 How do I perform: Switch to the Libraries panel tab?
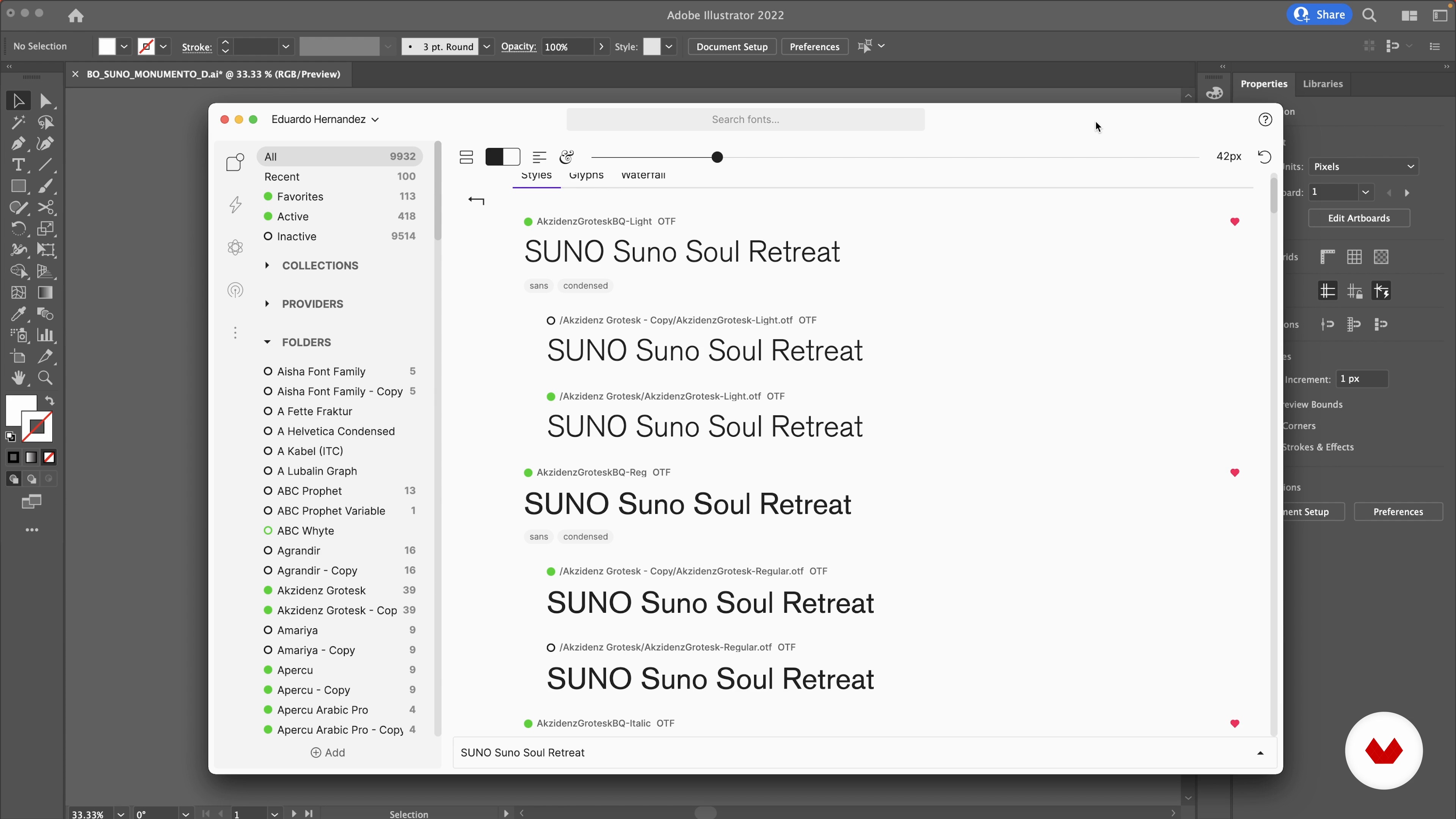point(1323,84)
